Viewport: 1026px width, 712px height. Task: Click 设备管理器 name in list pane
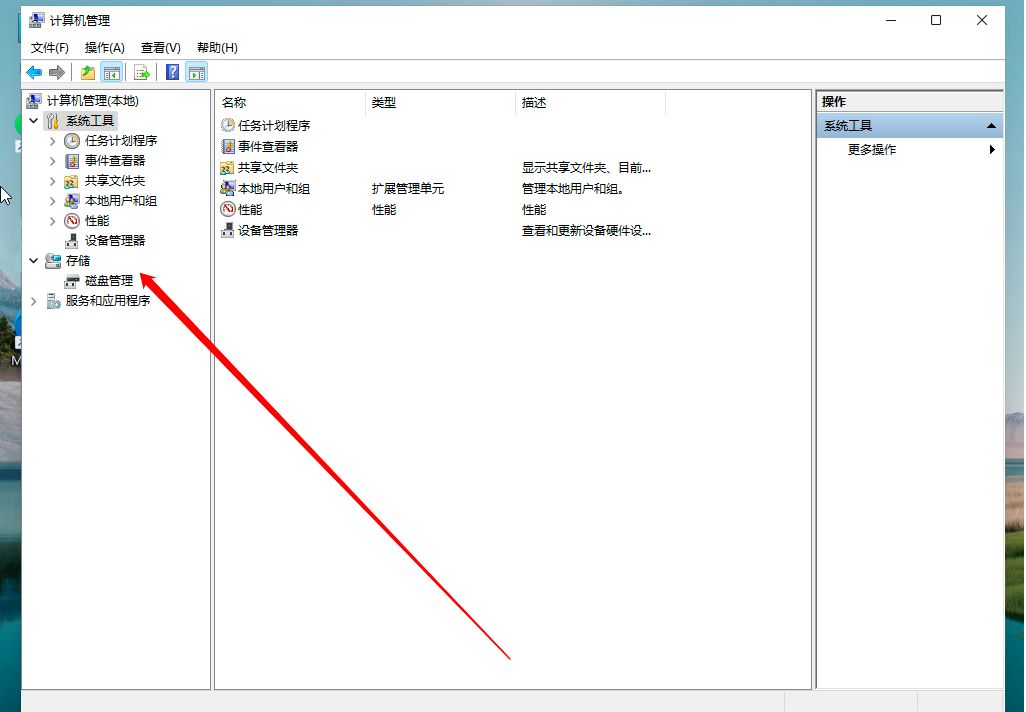pyautogui.click(x=268, y=230)
